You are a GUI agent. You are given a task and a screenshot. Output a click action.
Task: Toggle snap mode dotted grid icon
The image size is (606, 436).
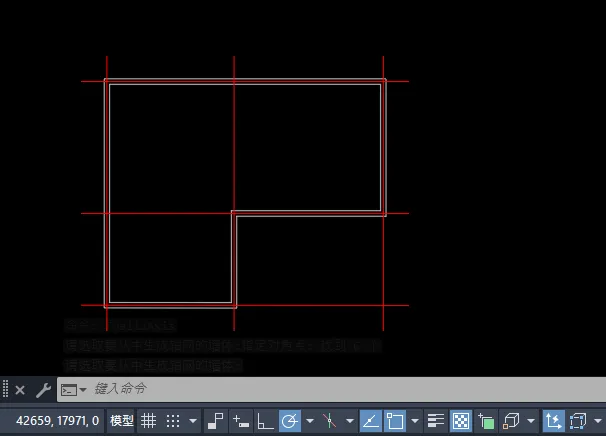[x=173, y=421]
